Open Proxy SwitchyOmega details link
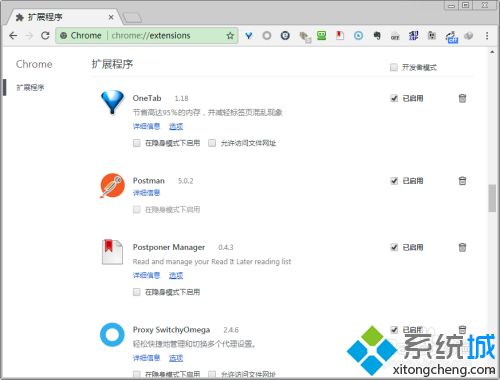The width and height of the screenshot is (500, 380). click(146, 358)
